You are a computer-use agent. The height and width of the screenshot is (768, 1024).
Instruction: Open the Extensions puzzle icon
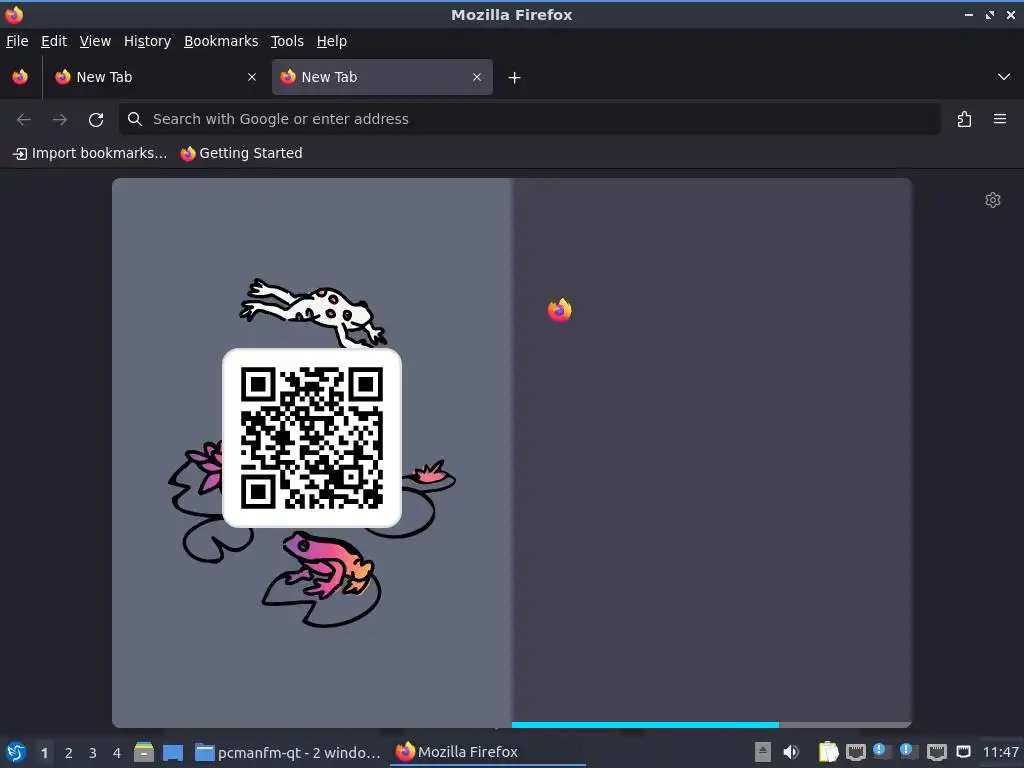(x=964, y=120)
